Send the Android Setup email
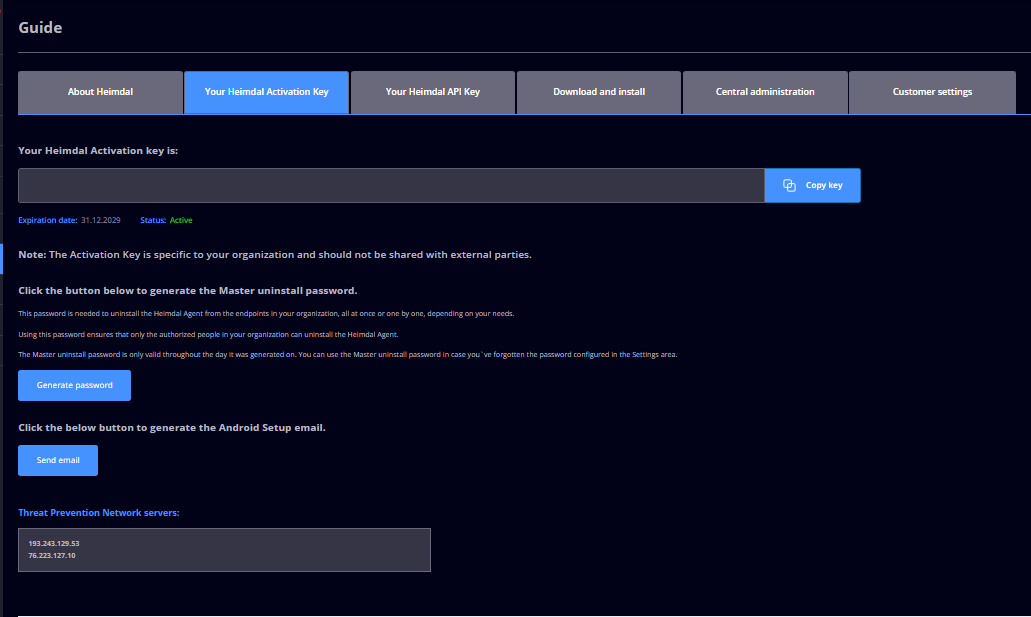 58,460
